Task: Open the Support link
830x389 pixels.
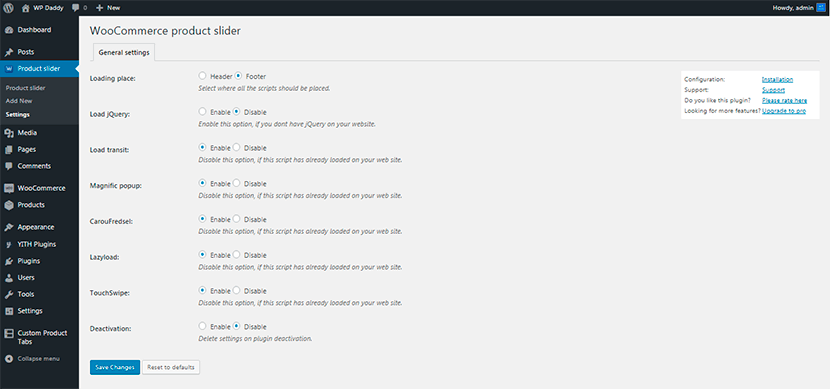Action: click(x=773, y=90)
